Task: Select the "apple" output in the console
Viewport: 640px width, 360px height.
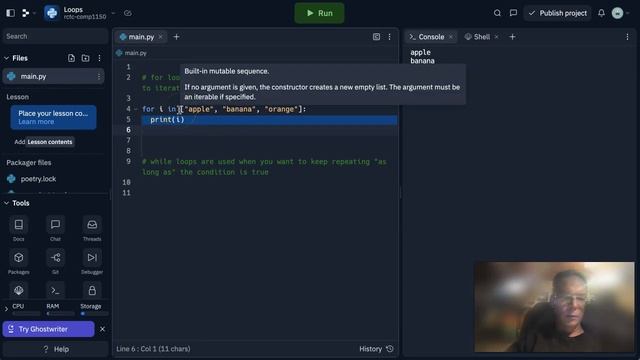Action: point(420,52)
